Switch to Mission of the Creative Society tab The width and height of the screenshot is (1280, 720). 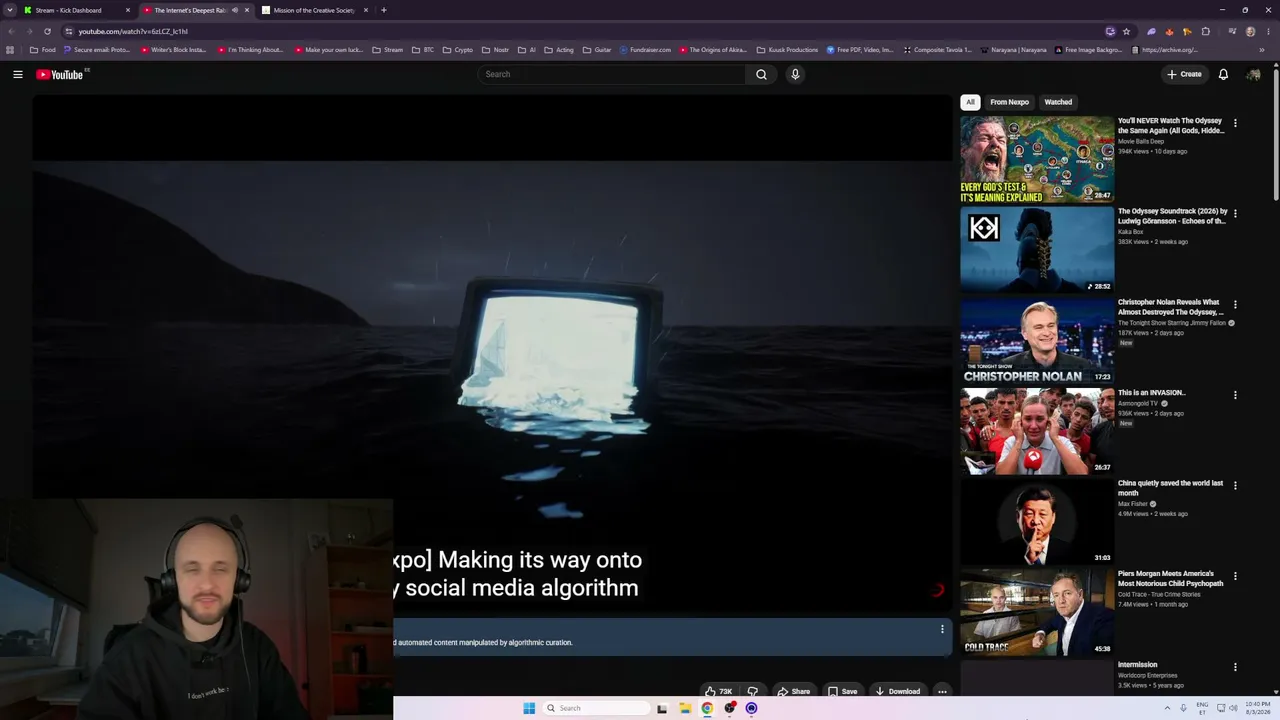tap(314, 10)
